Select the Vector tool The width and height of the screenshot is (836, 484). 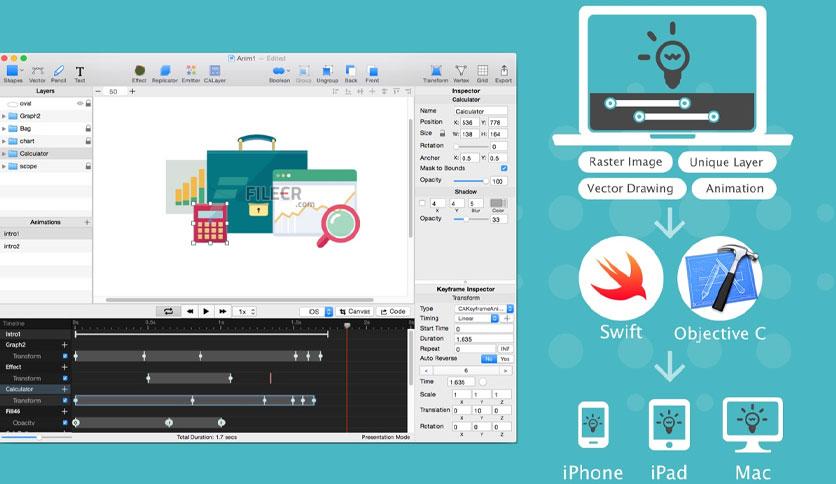(x=37, y=74)
